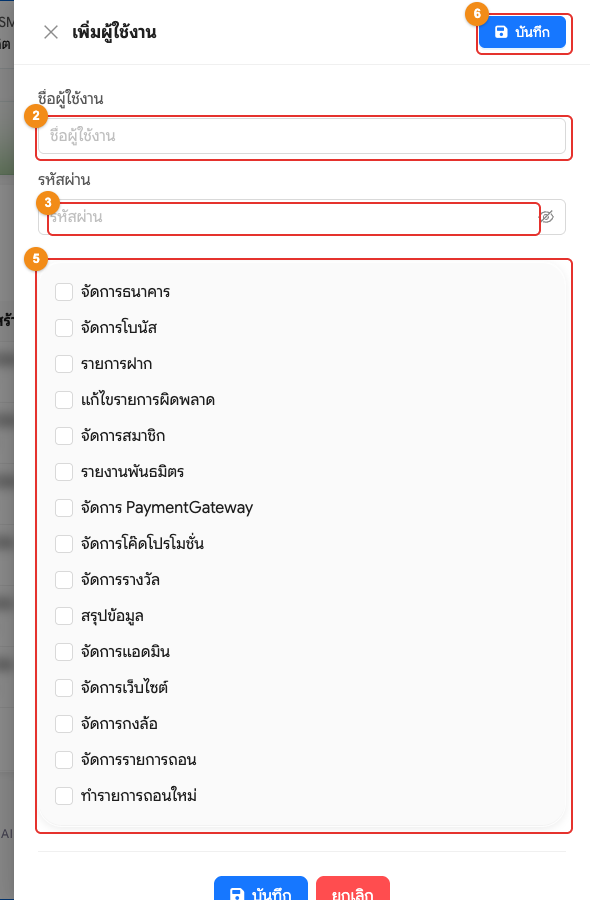Check the จัดการกงล้อ checkbox
The height and width of the screenshot is (900, 590).
64,724
